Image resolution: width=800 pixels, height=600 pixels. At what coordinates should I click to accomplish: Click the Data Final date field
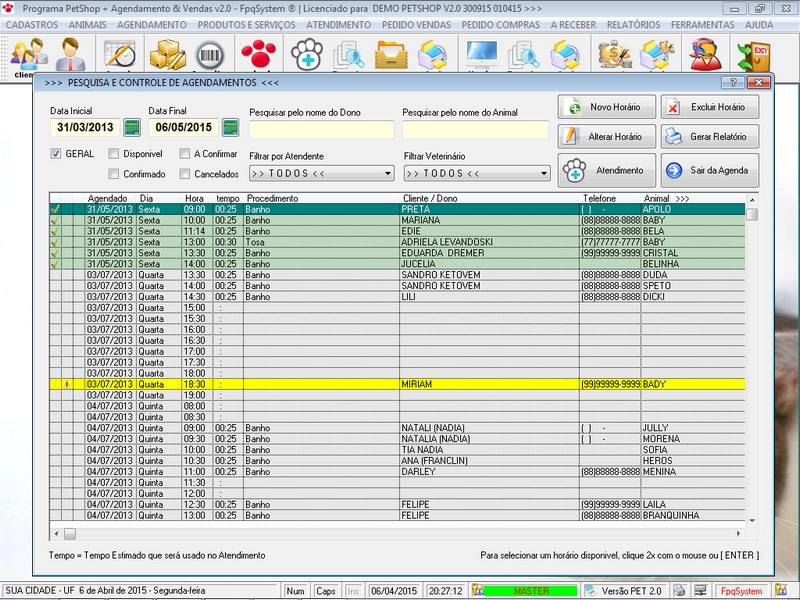184,128
